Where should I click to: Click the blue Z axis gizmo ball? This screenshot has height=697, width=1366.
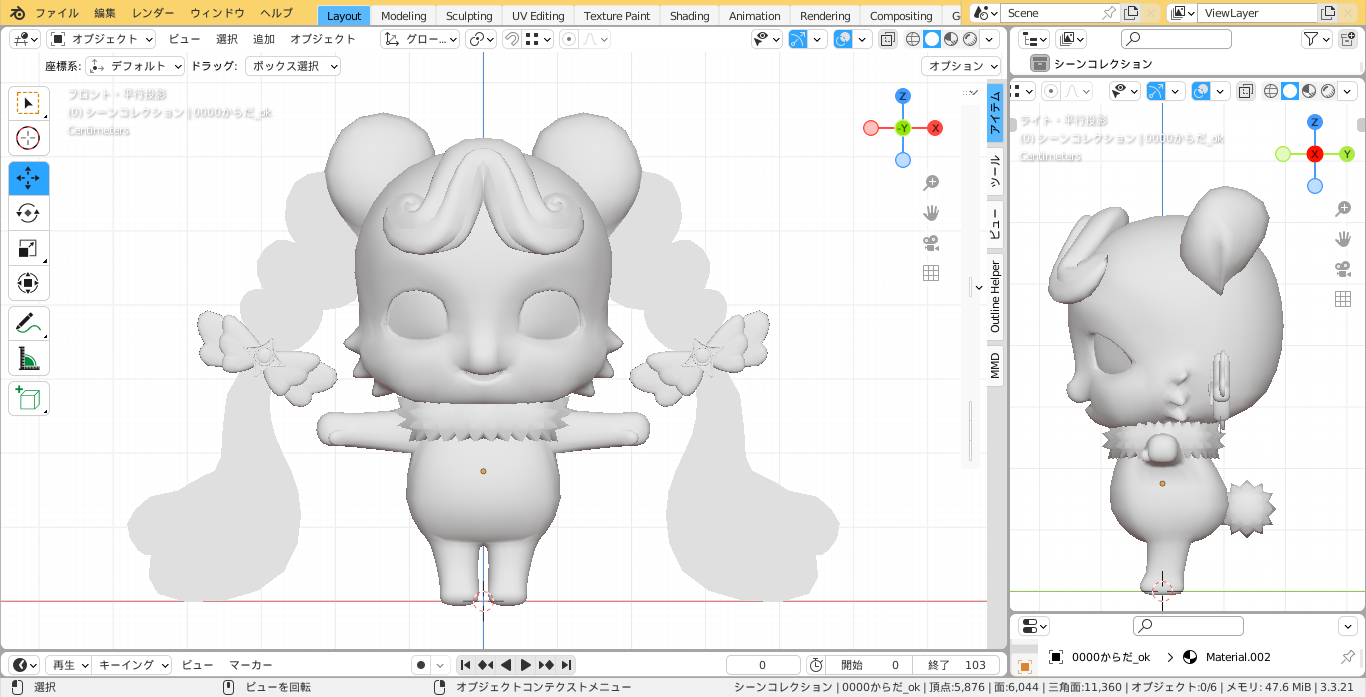(903, 96)
